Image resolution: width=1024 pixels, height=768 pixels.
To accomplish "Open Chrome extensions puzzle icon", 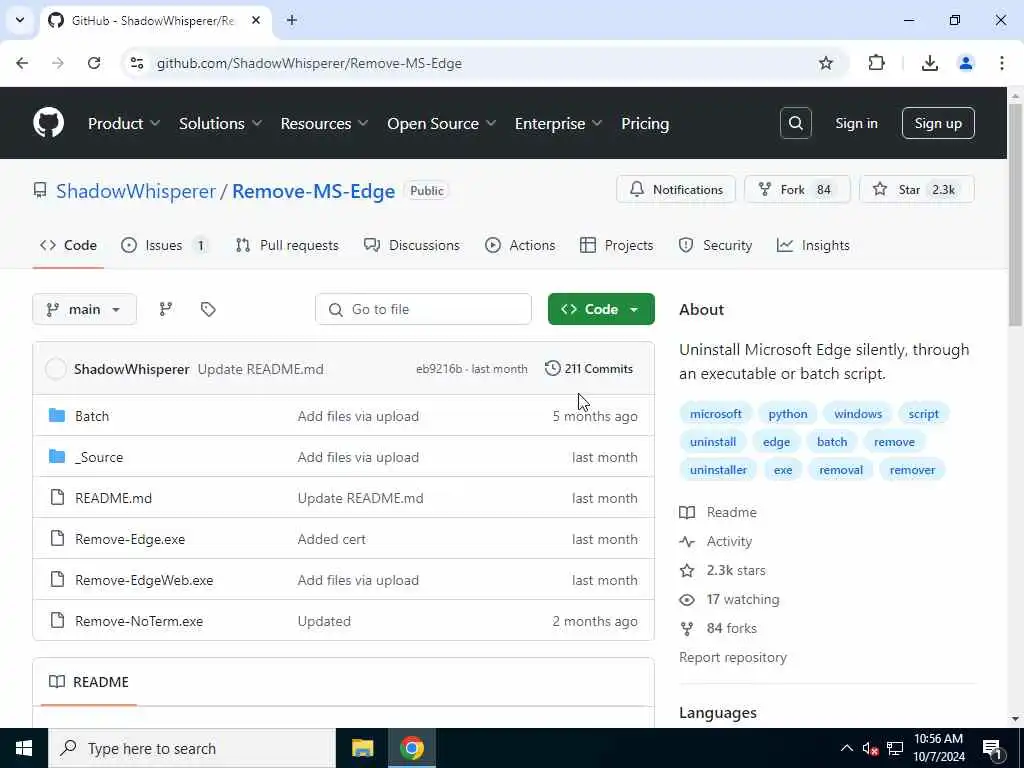I will (x=876, y=63).
